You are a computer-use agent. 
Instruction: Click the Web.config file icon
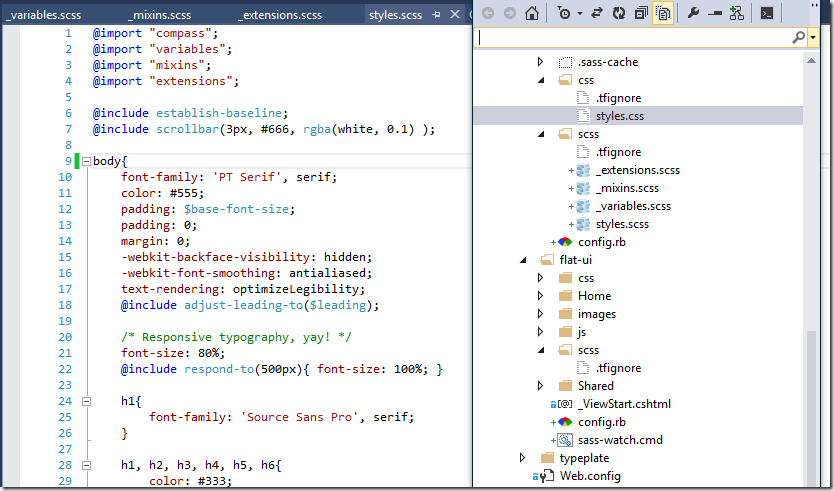click(x=547, y=476)
